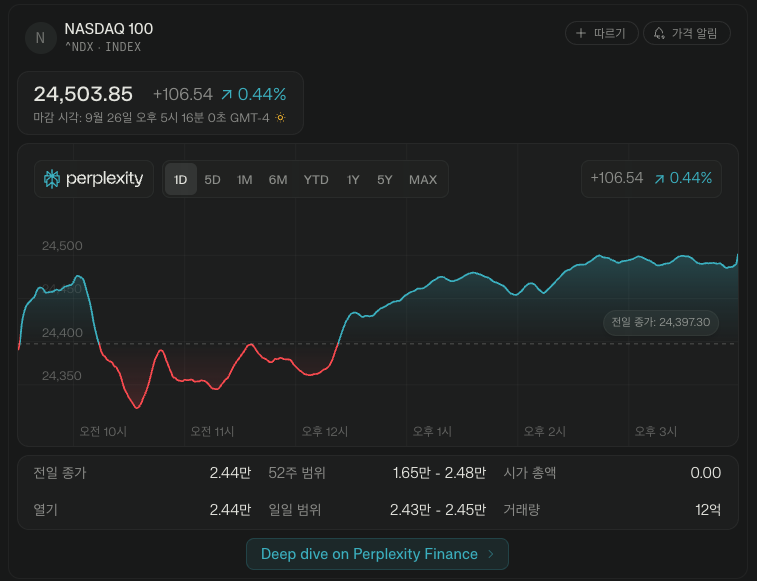Click the arrow icon in chart change badge
This screenshot has width=757, height=581.
tap(659, 178)
